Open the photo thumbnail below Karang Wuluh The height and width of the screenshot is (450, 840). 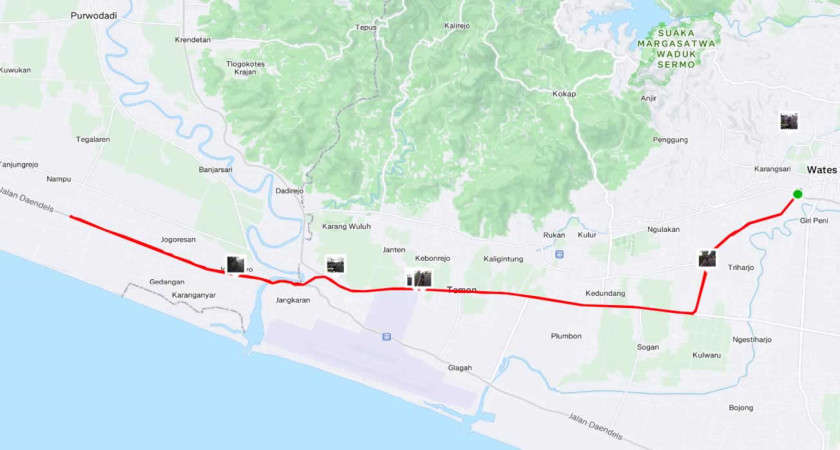336,264
